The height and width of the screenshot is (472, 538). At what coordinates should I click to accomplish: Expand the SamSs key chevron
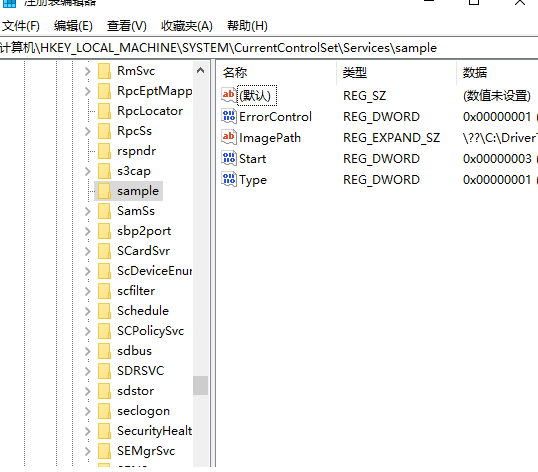coord(88,211)
